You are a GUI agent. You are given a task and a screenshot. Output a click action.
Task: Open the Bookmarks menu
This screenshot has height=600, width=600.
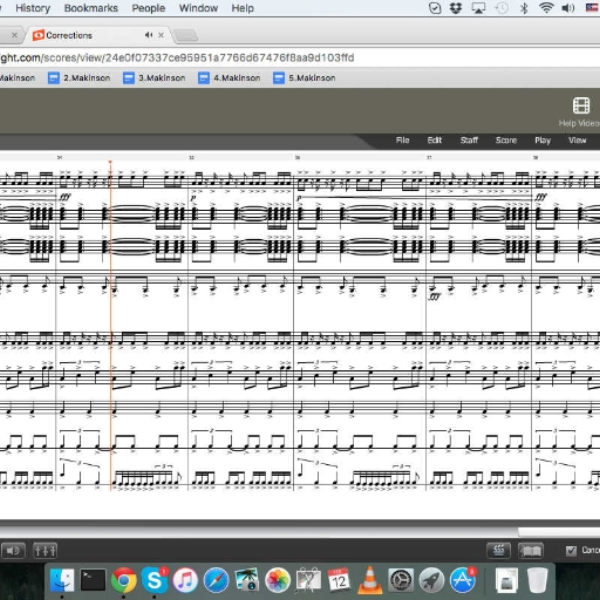click(x=91, y=8)
